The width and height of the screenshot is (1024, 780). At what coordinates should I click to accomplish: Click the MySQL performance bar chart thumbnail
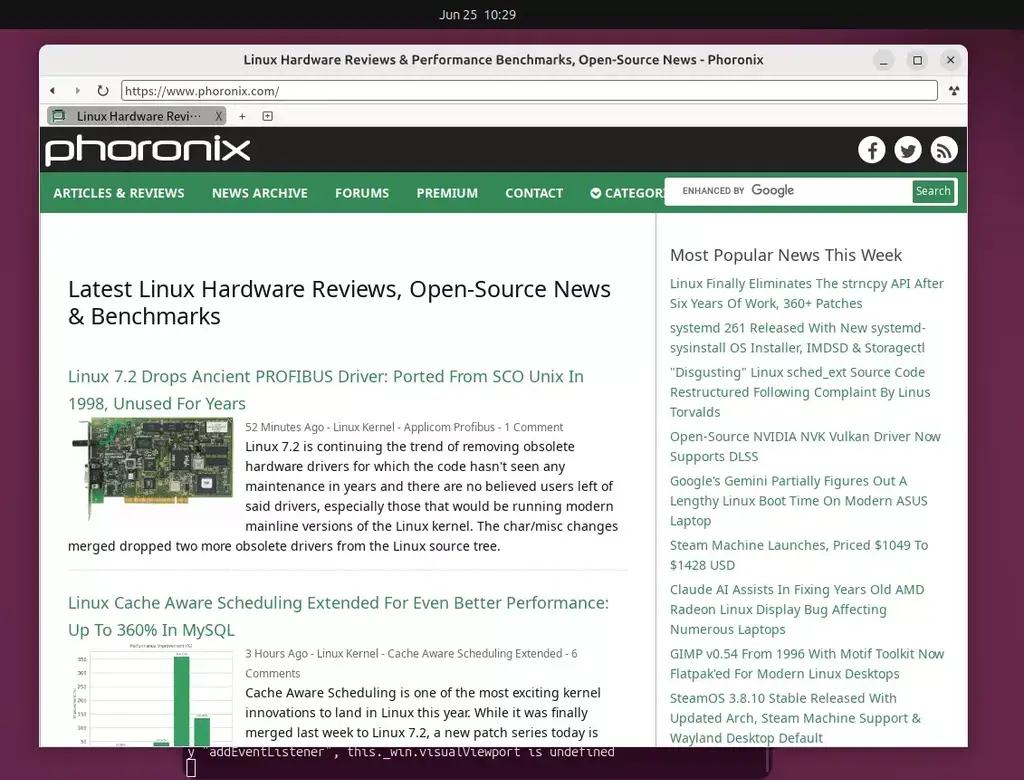coord(152,694)
